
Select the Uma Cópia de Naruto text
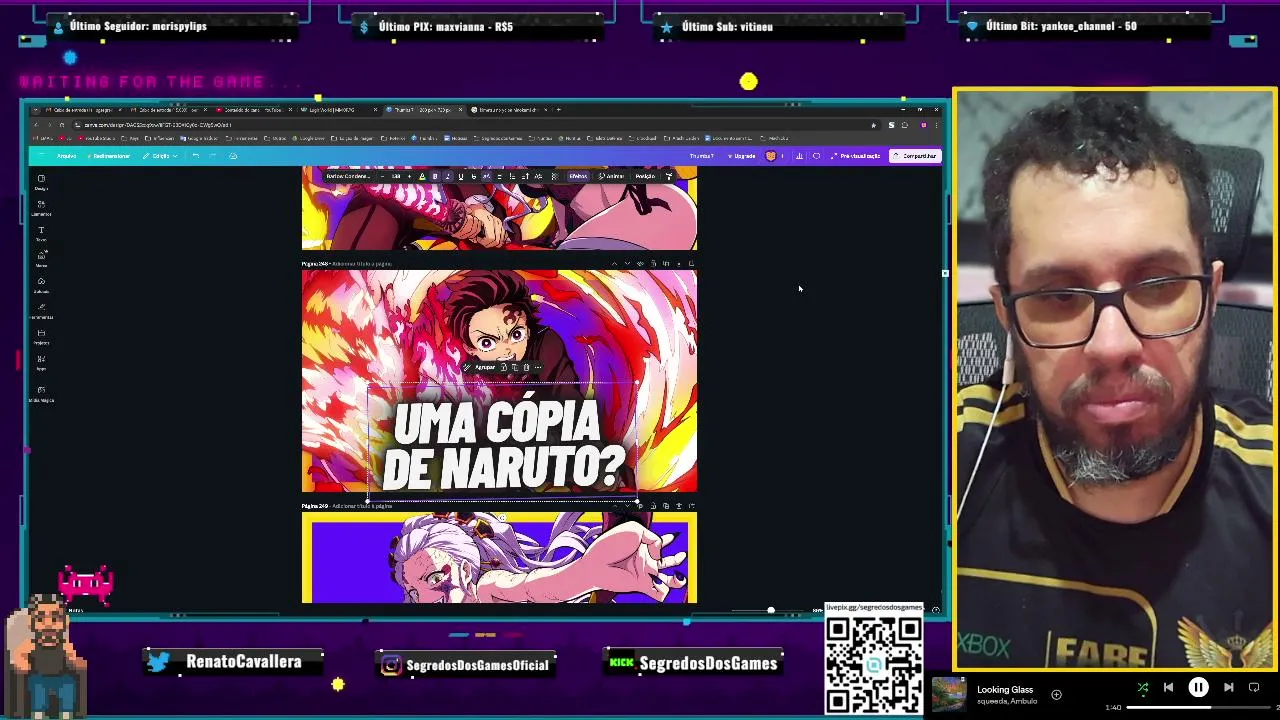point(503,446)
